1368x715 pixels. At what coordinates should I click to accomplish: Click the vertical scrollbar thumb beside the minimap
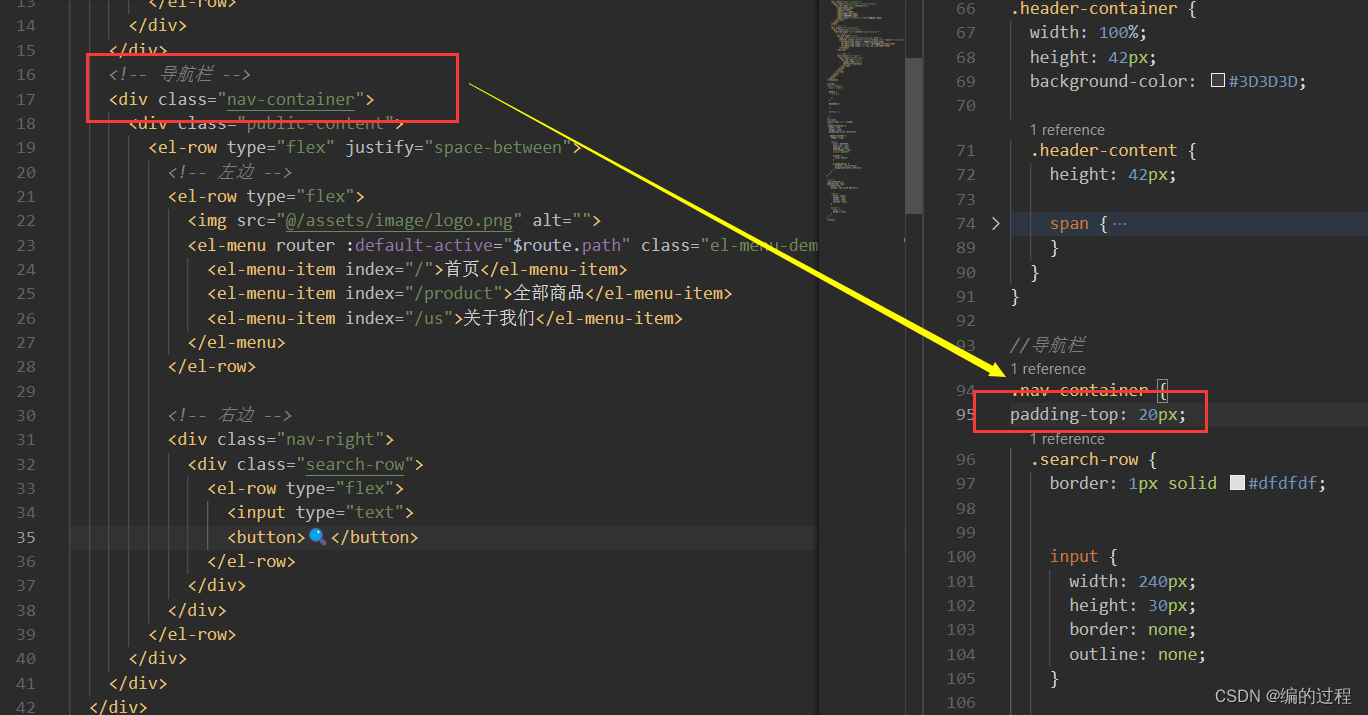[x=914, y=135]
